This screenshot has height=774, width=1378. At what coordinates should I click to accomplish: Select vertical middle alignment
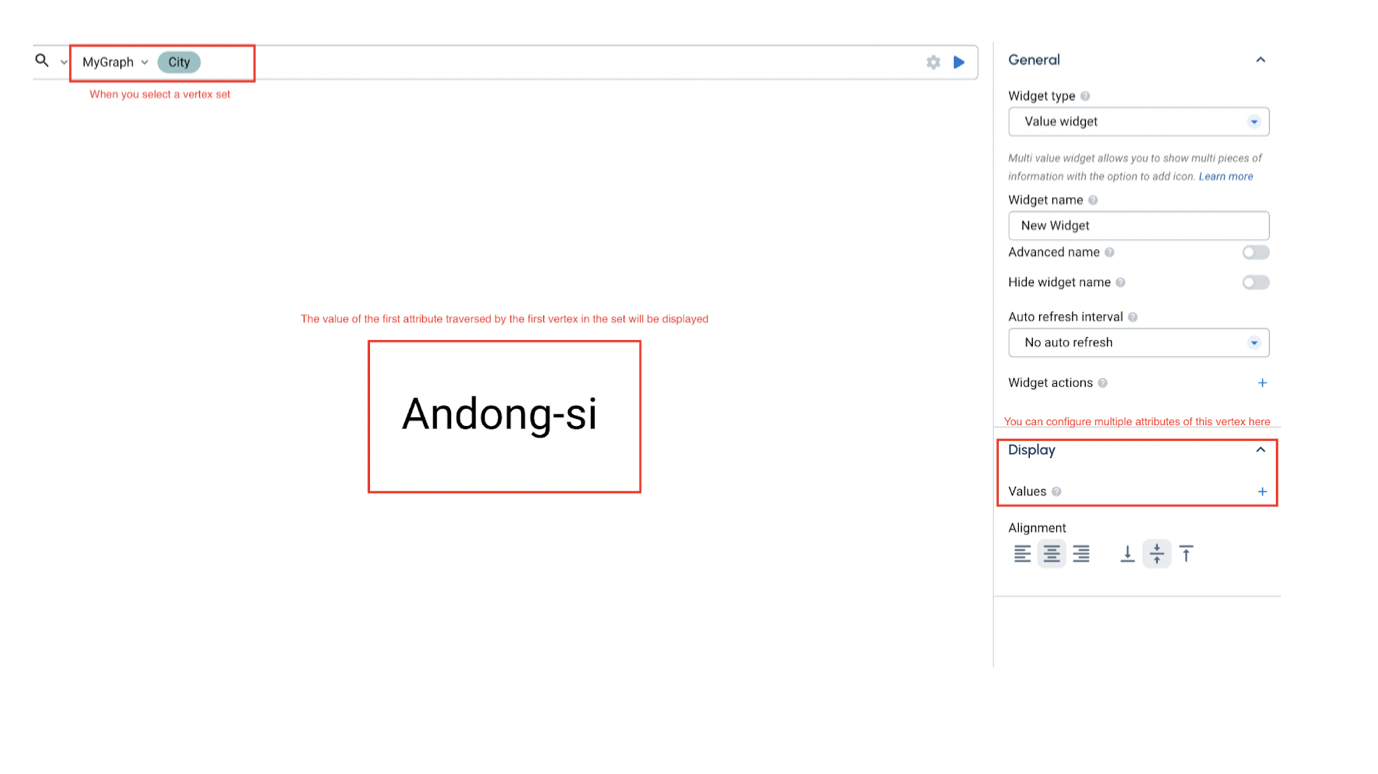coord(1157,554)
